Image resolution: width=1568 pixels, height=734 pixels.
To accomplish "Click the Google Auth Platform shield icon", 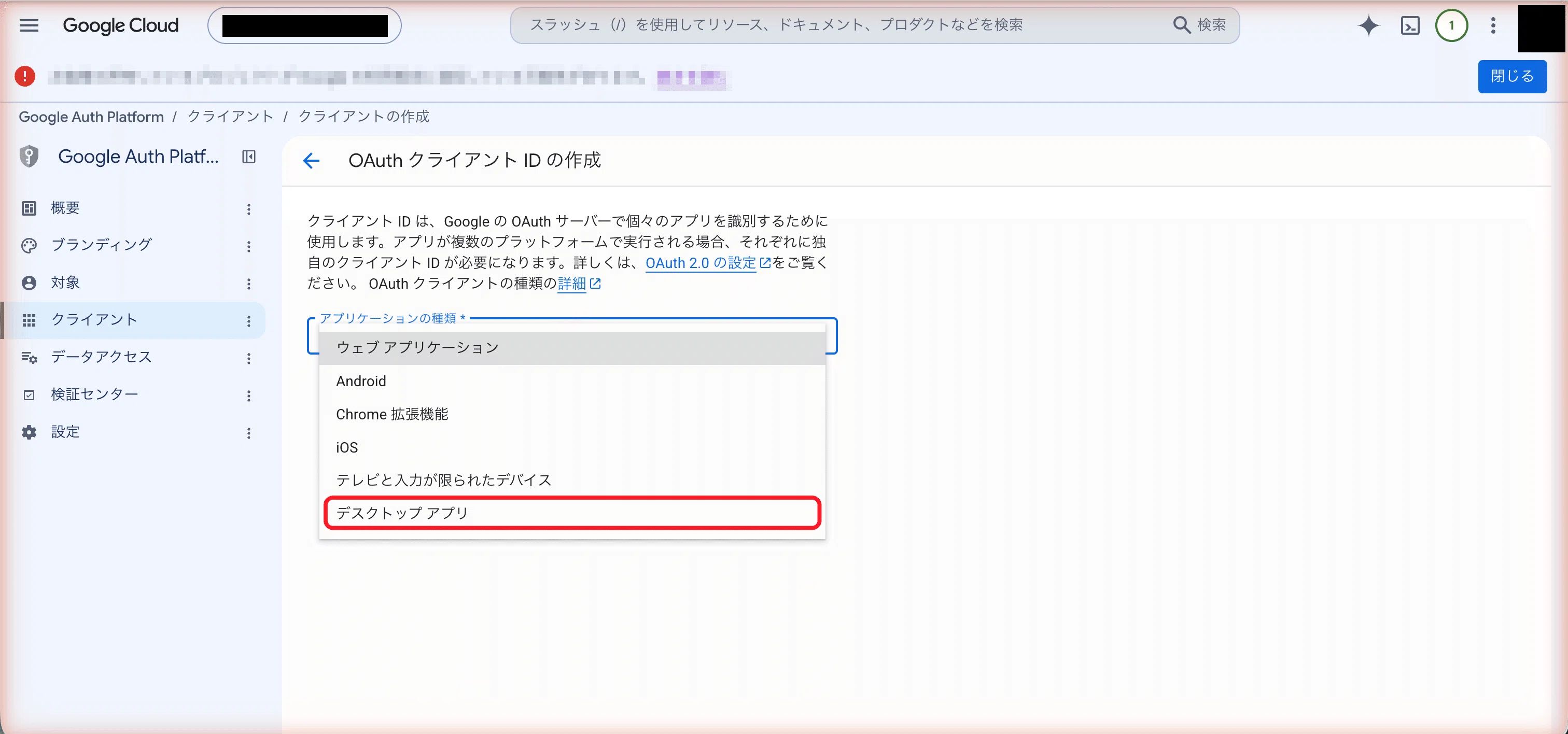I will (x=29, y=157).
